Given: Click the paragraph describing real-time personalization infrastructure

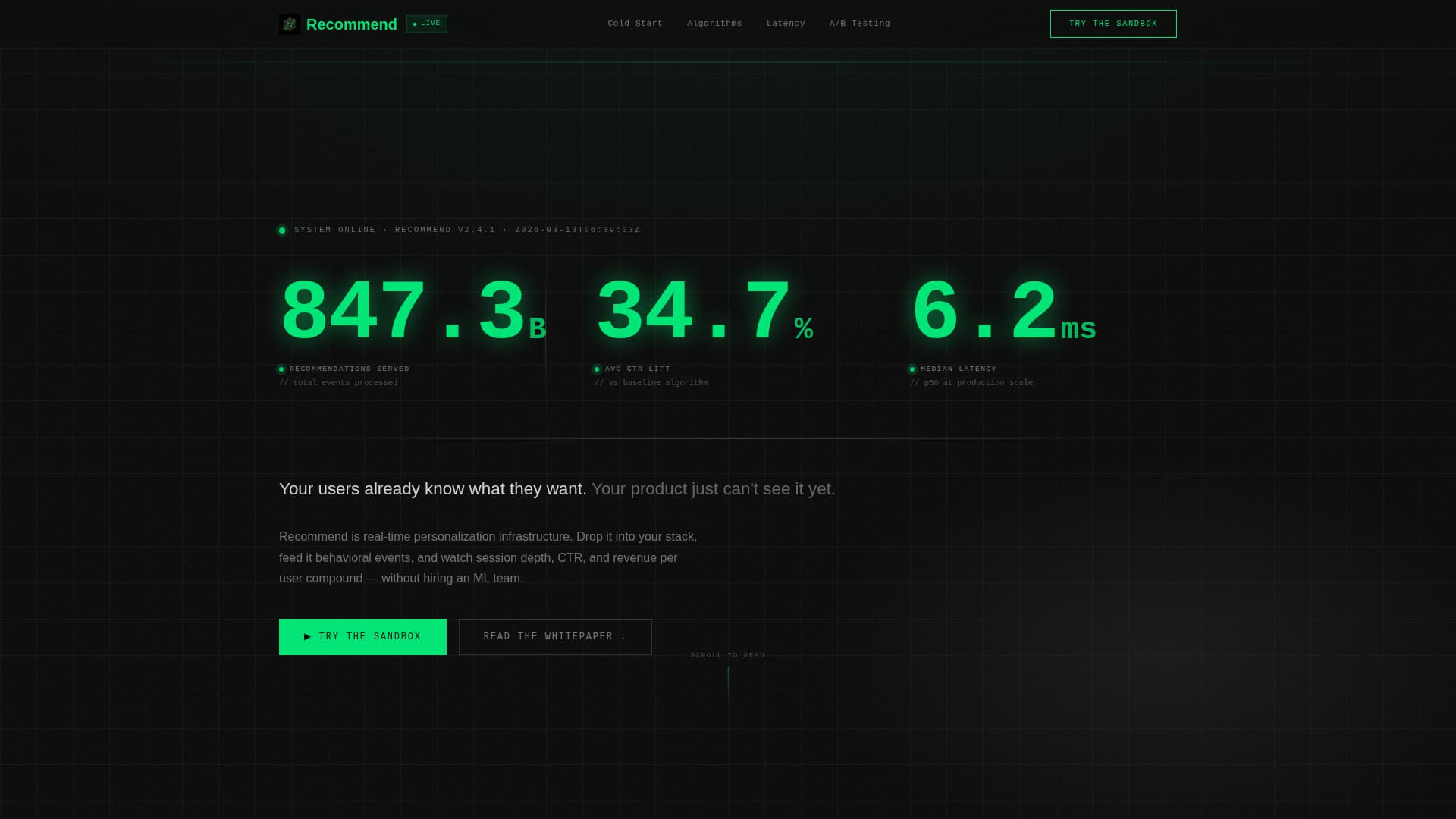Looking at the screenshot, I should [488, 557].
